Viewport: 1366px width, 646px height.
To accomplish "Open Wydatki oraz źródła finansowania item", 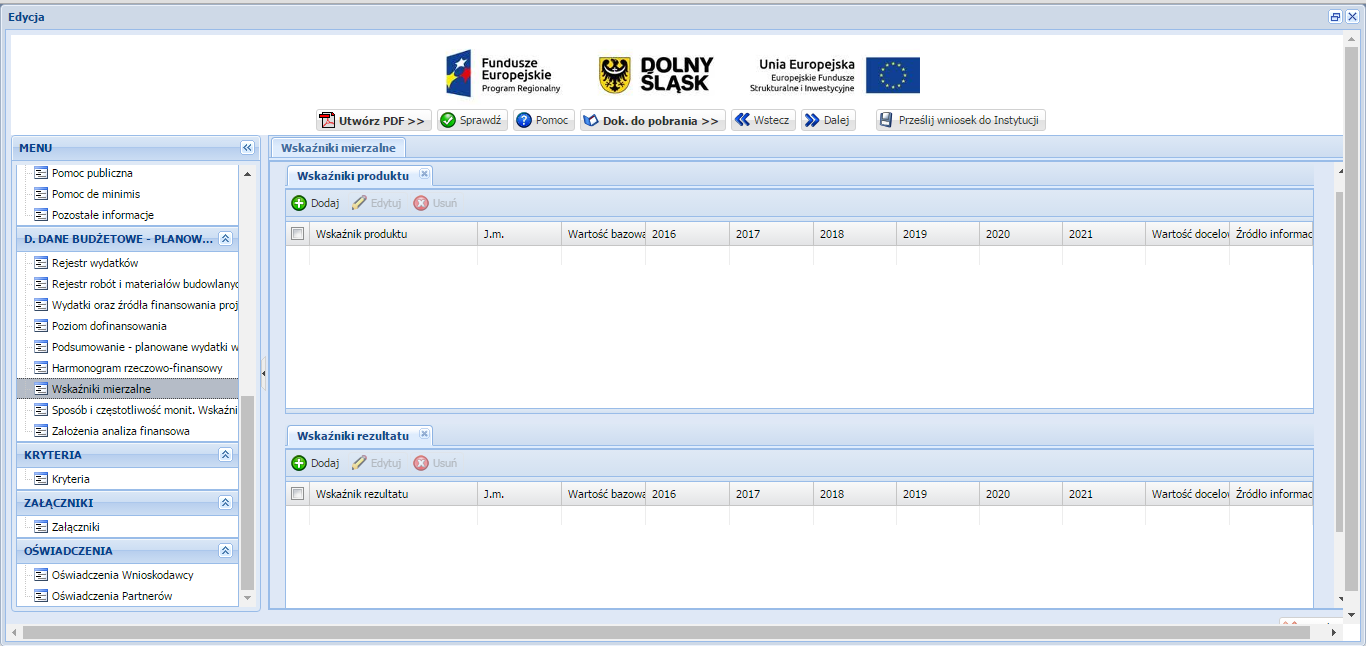I will [x=136, y=305].
